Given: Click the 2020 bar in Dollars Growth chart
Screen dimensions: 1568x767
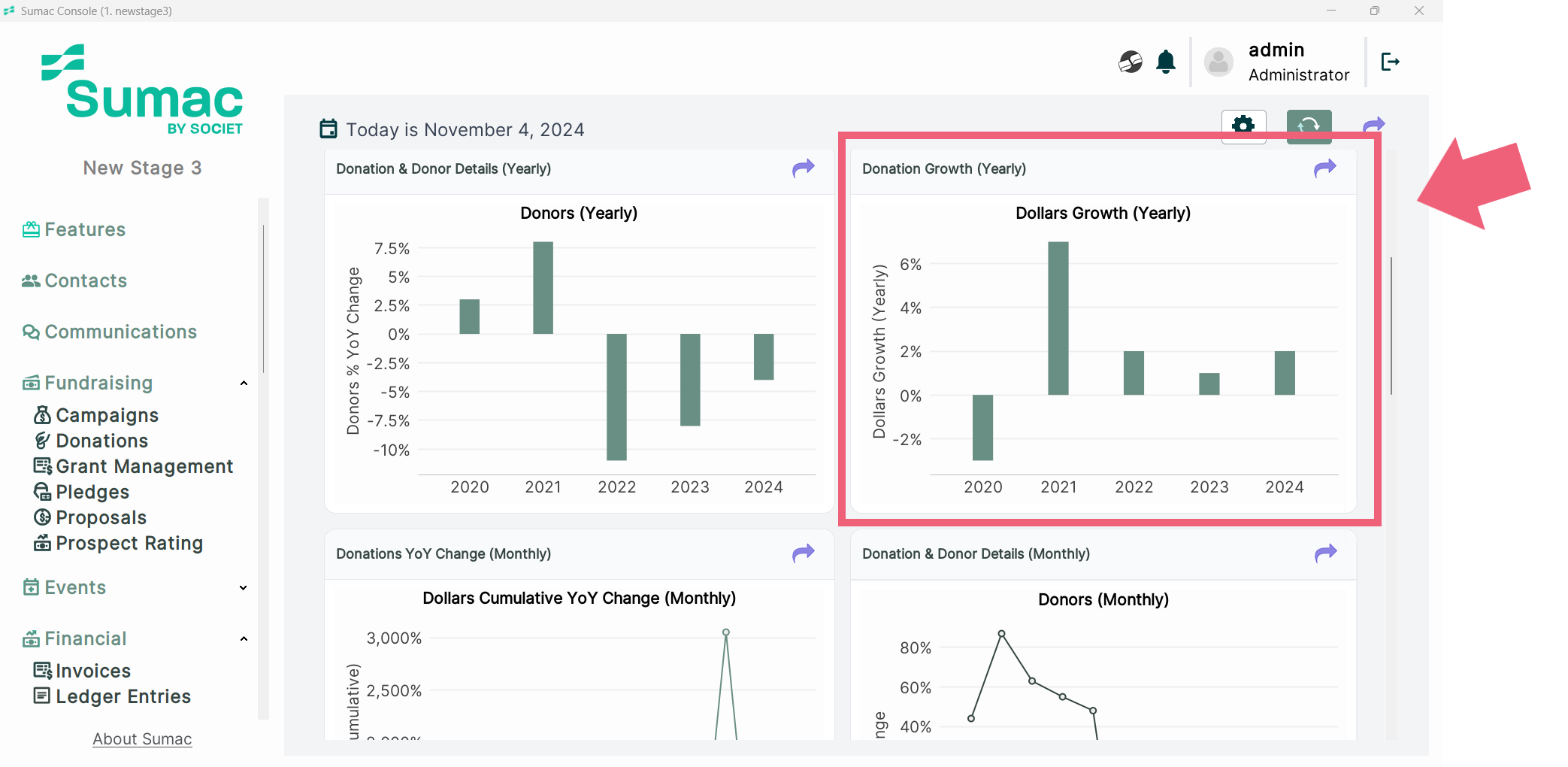Looking at the screenshot, I should [982, 427].
